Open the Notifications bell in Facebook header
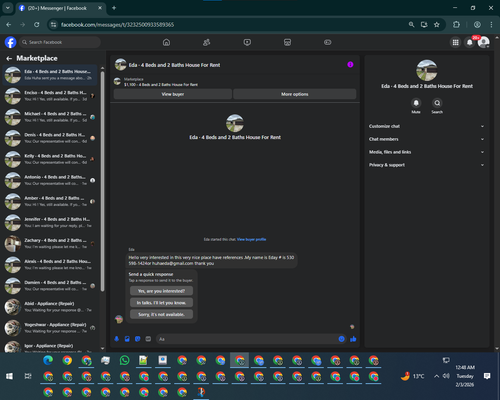Viewport: 500px width, 400px height. coord(470,42)
